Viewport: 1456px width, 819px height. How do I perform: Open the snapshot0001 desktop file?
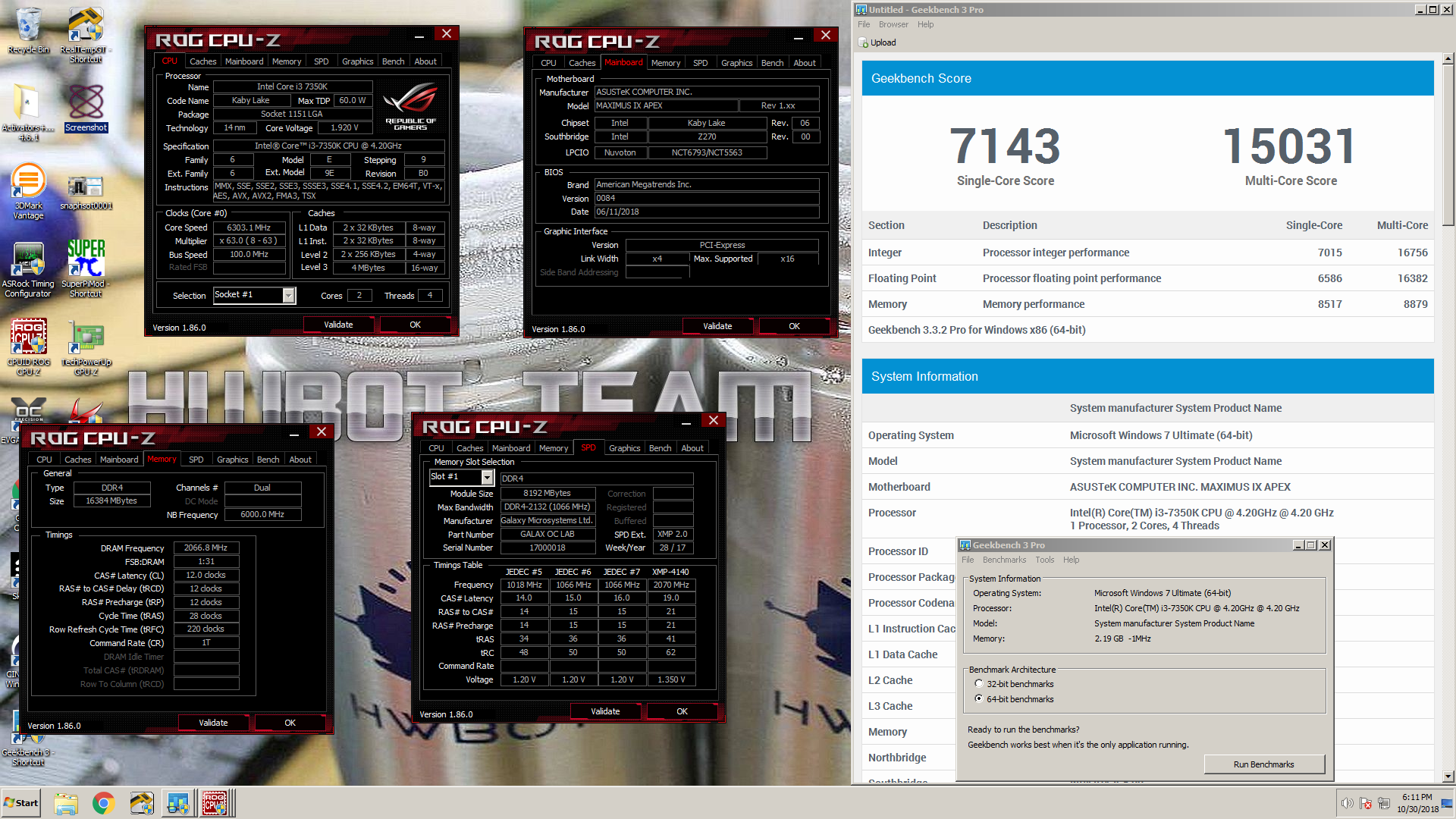click(86, 191)
